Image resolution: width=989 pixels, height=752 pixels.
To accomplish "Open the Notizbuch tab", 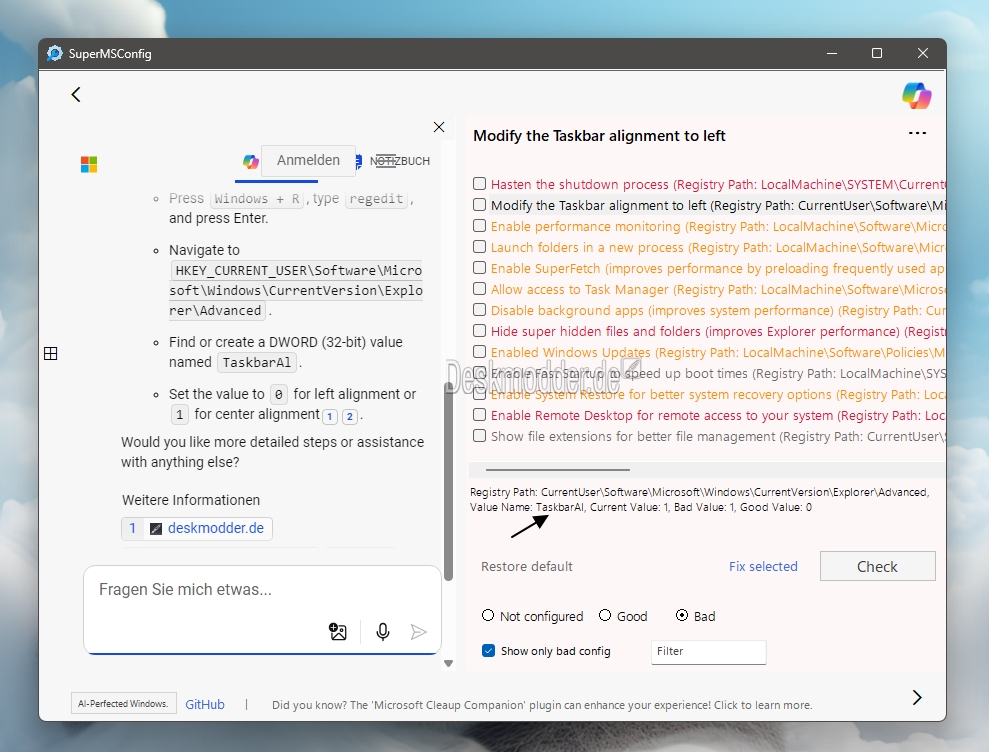I will click(399, 161).
